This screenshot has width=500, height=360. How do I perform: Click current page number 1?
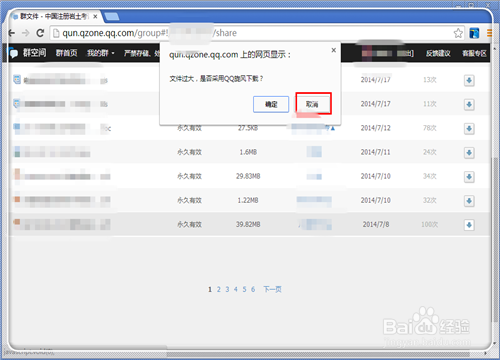(x=210, y=289)
